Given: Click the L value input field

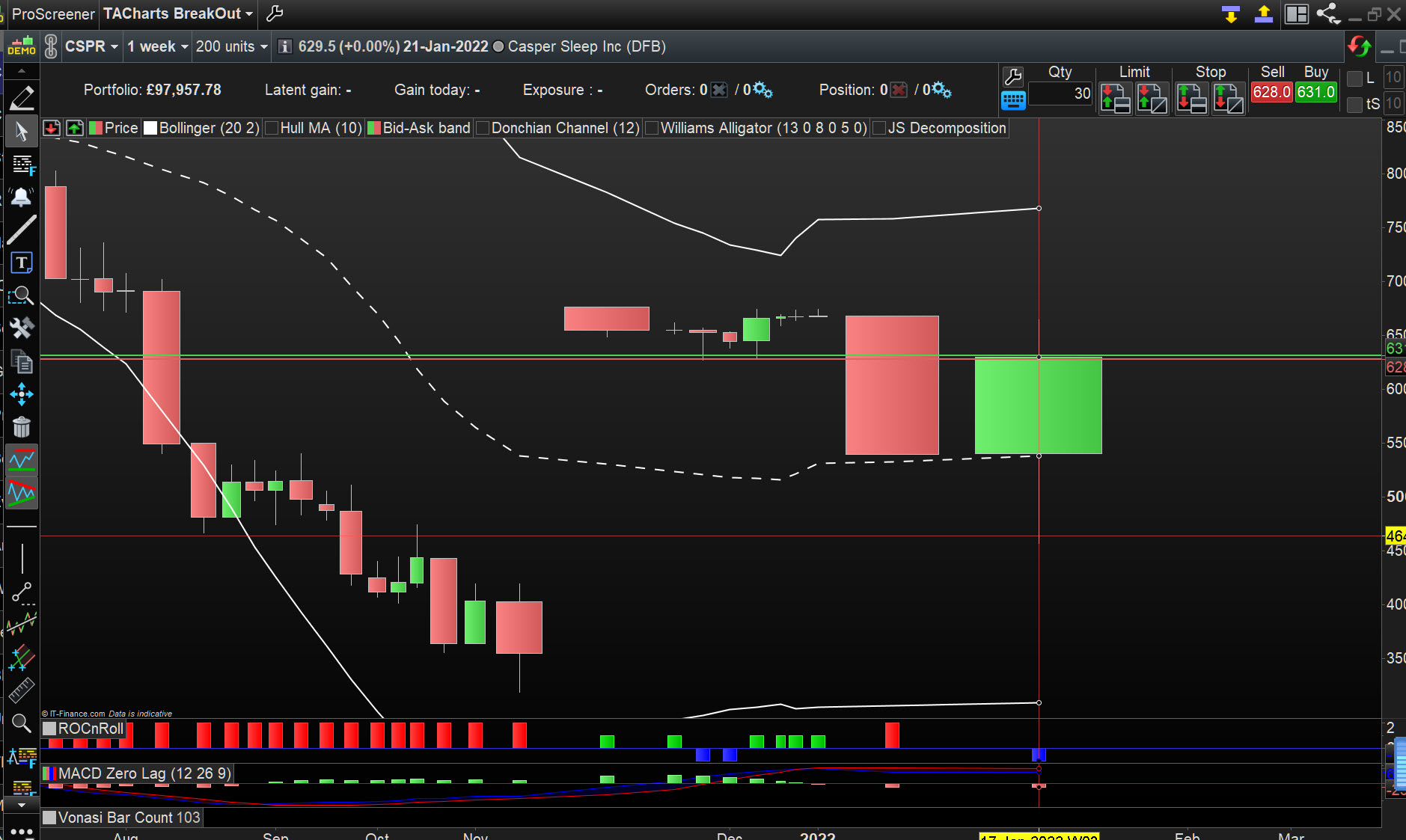Looking at the screenshot, I should pyautogui.click(x=1393, y=78).
